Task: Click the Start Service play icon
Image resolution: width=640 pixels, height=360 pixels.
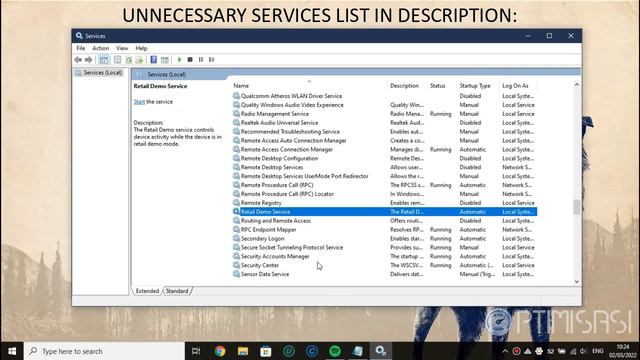Action: click(180, 60)
